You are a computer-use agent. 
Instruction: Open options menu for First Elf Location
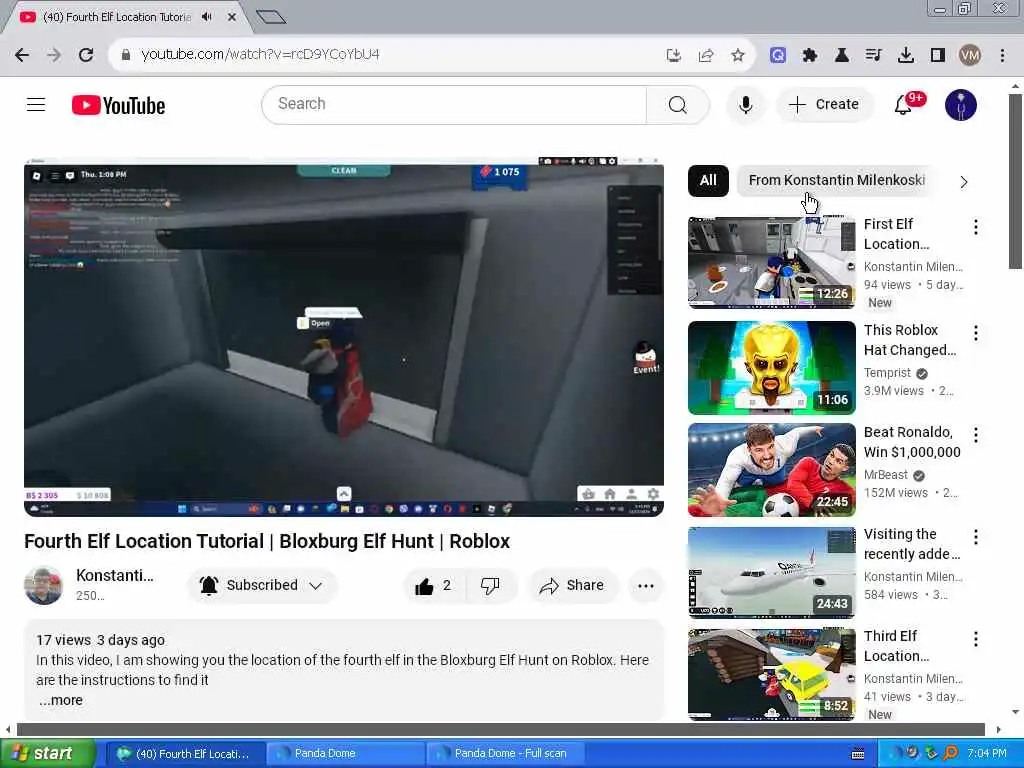[976, 227]
